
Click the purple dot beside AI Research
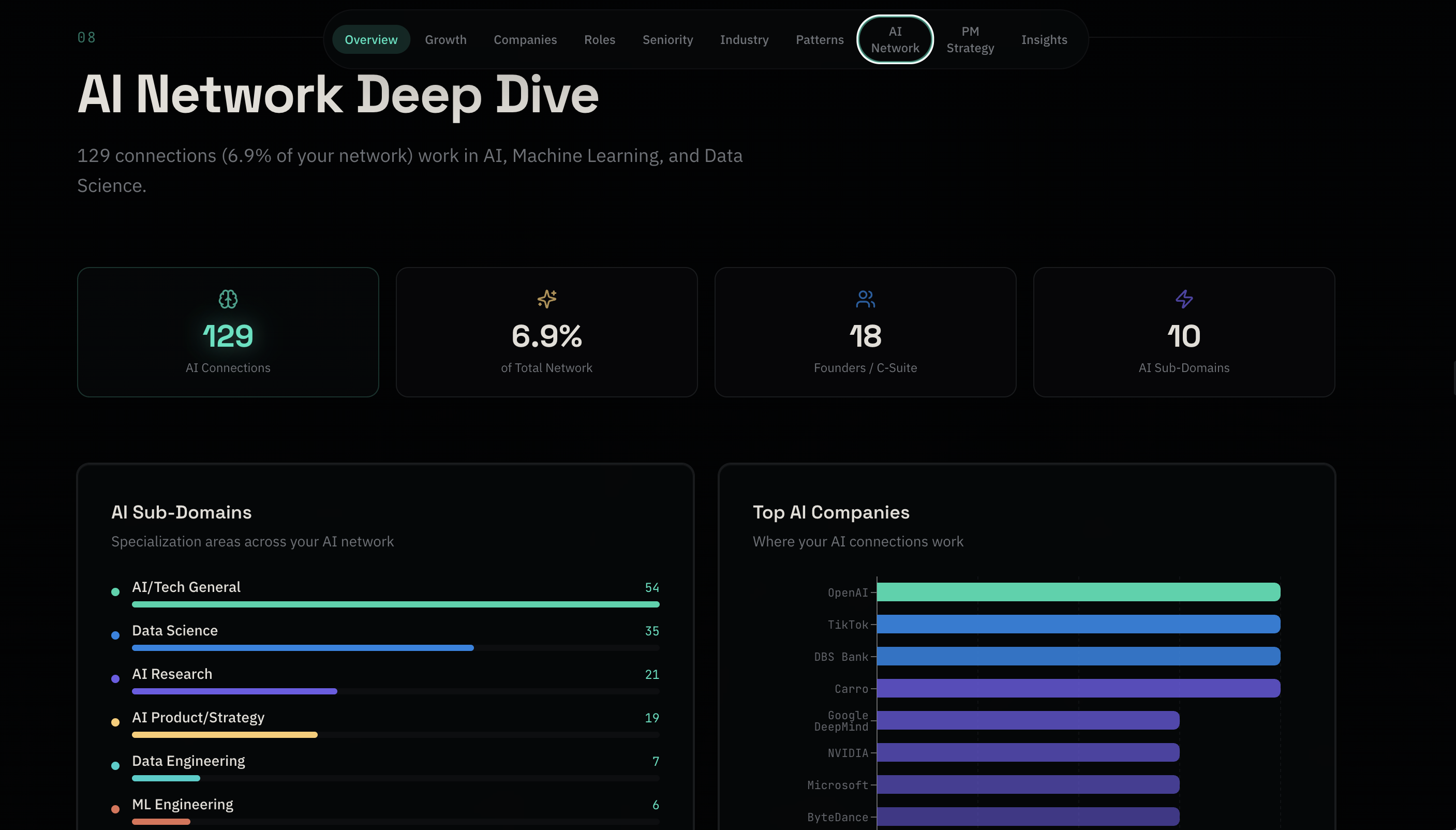[115, 679]
